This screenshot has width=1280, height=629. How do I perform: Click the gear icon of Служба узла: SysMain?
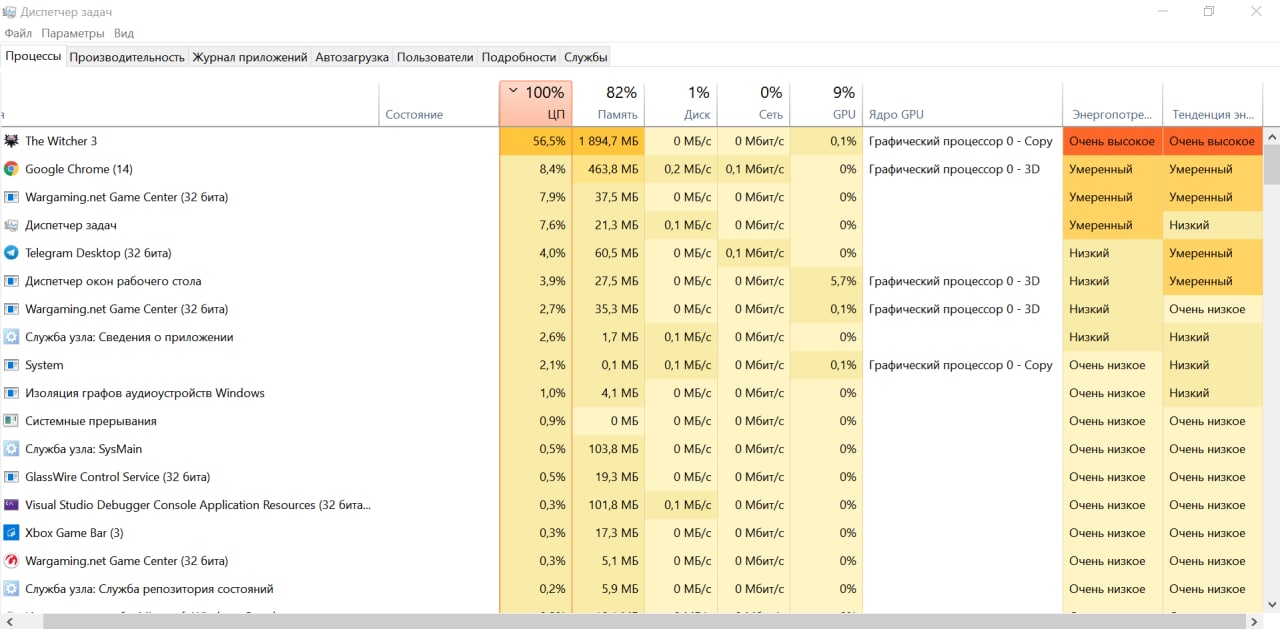[x=11, y=449]
